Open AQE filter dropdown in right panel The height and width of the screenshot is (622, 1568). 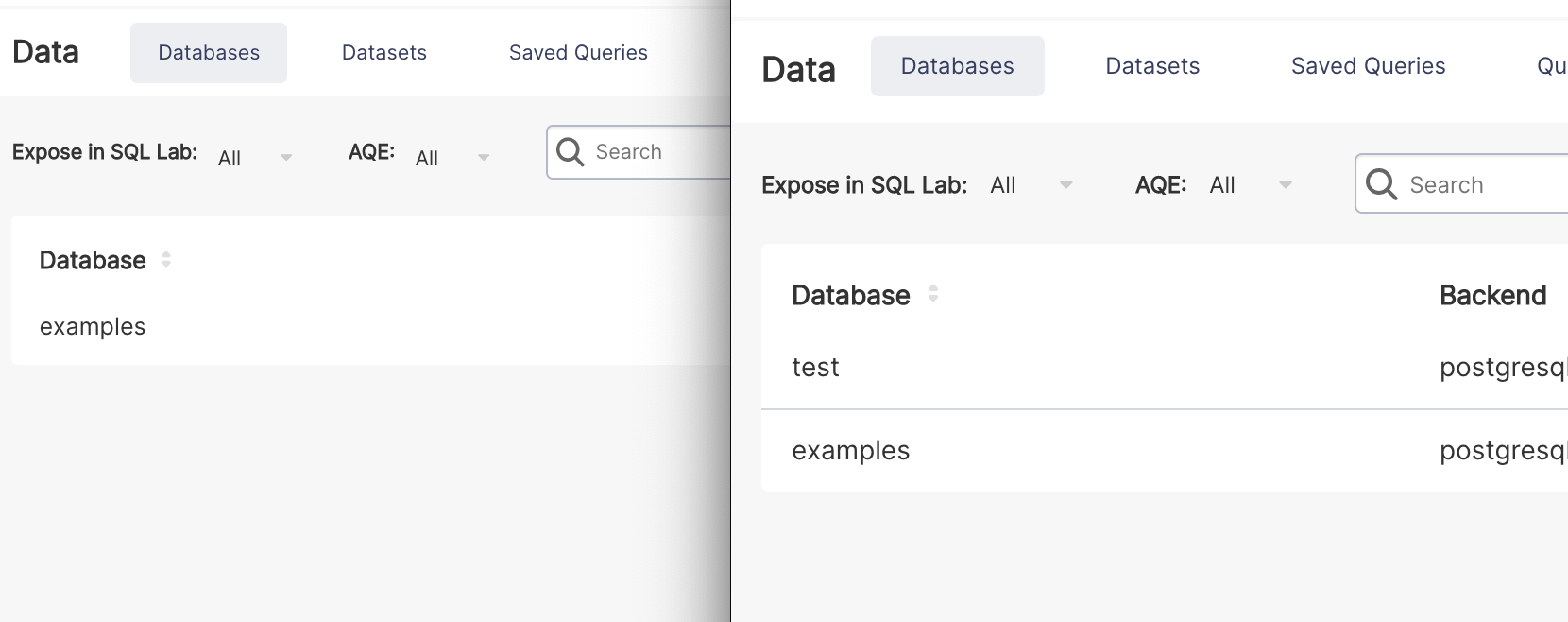[x=1251, y=185]
